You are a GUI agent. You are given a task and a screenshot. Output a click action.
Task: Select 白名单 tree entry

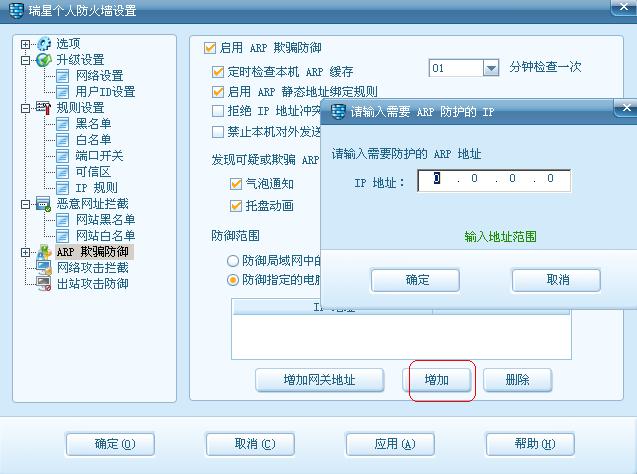point(93,140)
